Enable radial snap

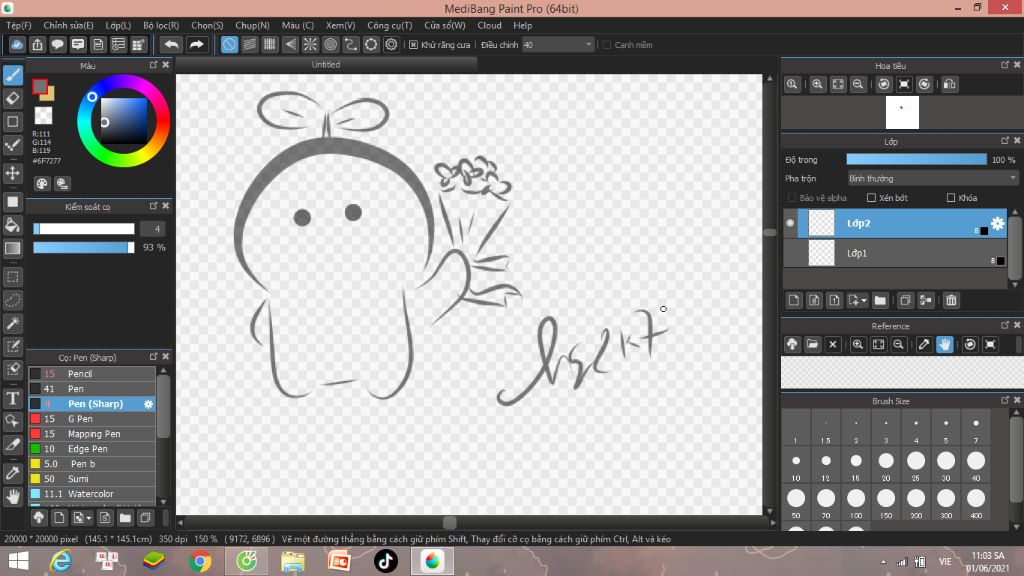[x=310, y=44]
